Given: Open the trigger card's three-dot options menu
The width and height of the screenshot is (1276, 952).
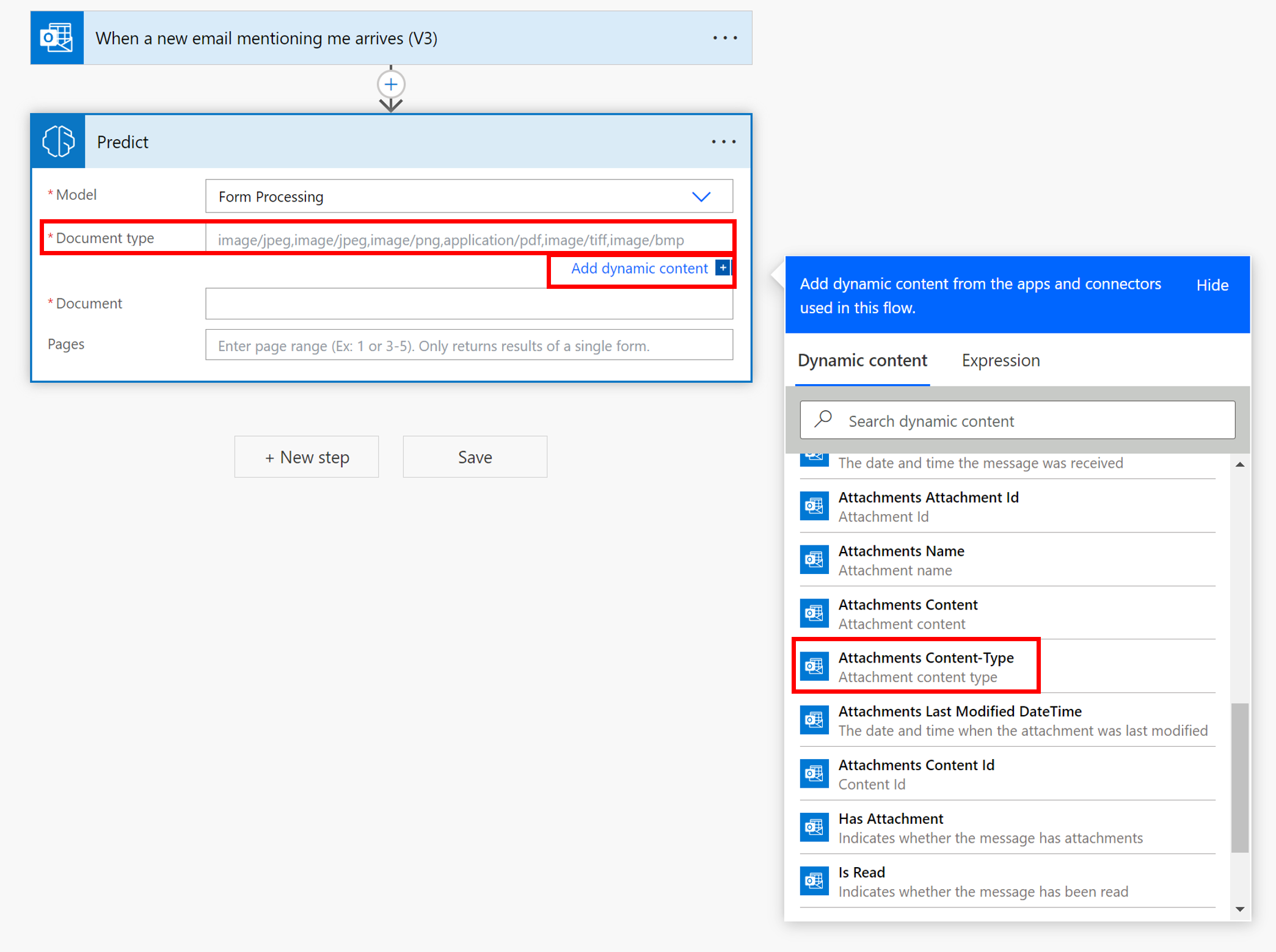Looking at the screenshot, I should pyautogui.click(x=725, y=38).
